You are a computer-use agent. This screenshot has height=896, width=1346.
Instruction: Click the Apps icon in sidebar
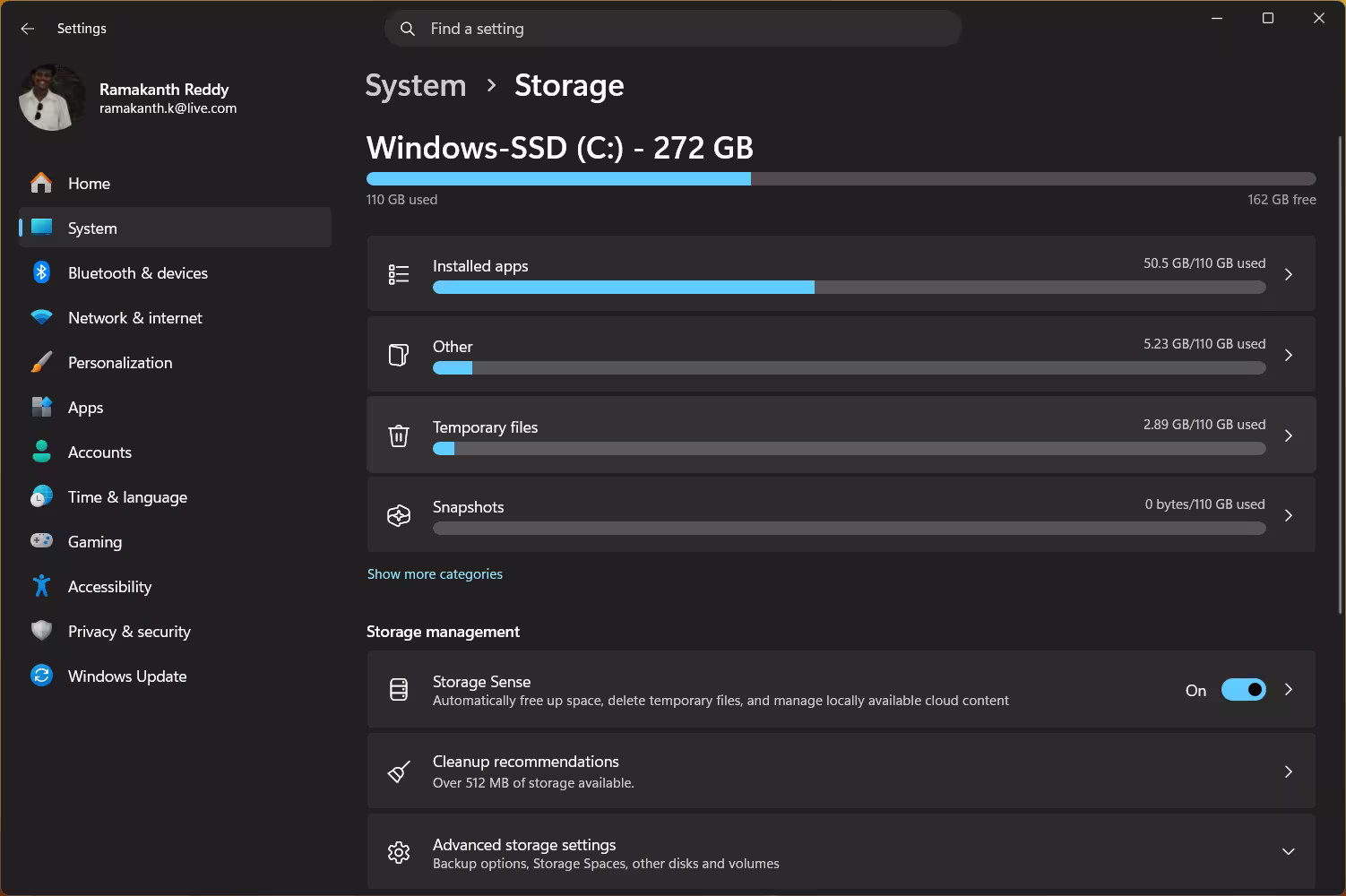pyautogui.click(x=41, y=407)
